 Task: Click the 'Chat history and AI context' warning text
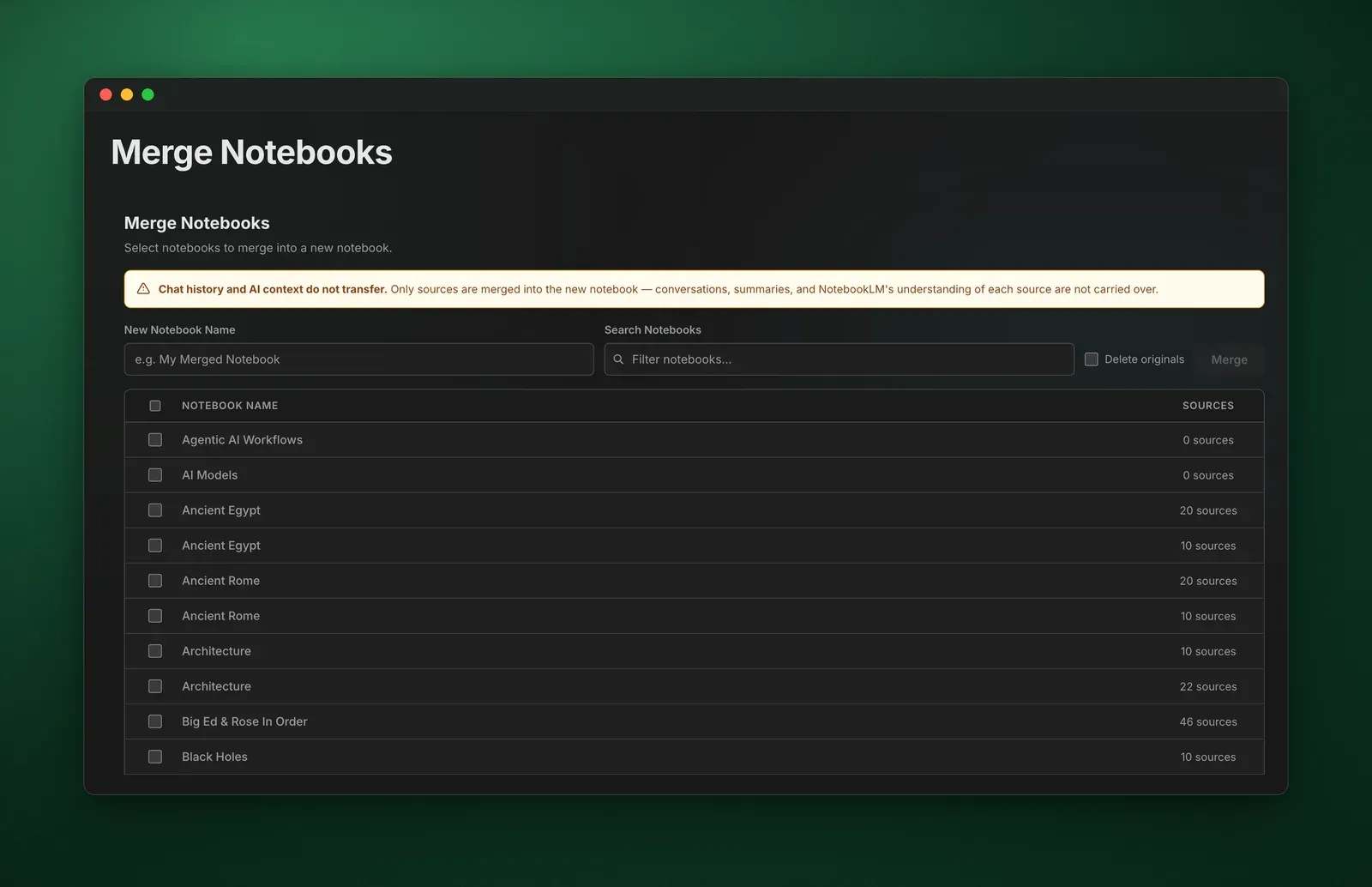[273, 289]
